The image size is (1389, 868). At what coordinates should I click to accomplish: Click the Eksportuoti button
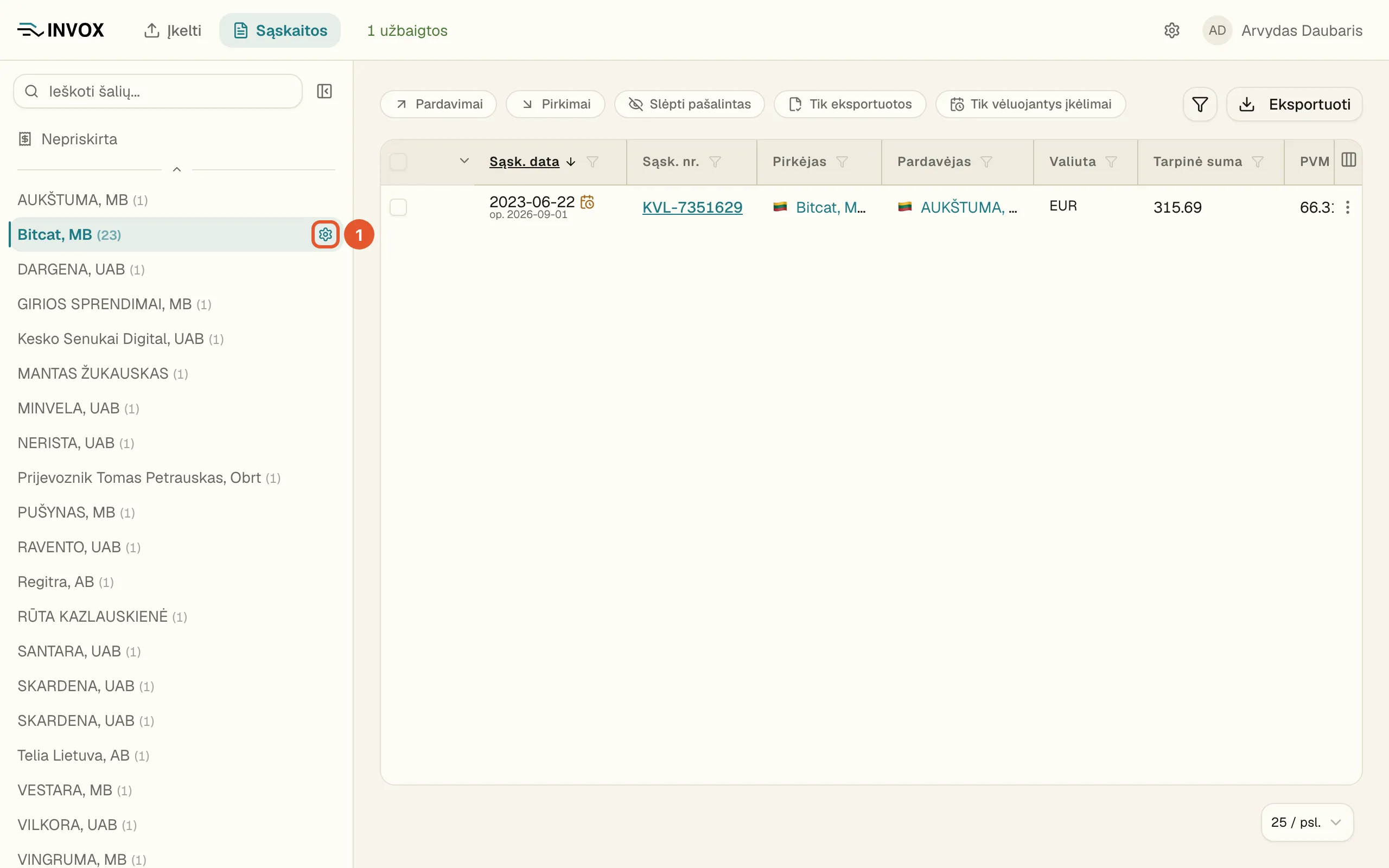pos(1294,105)
